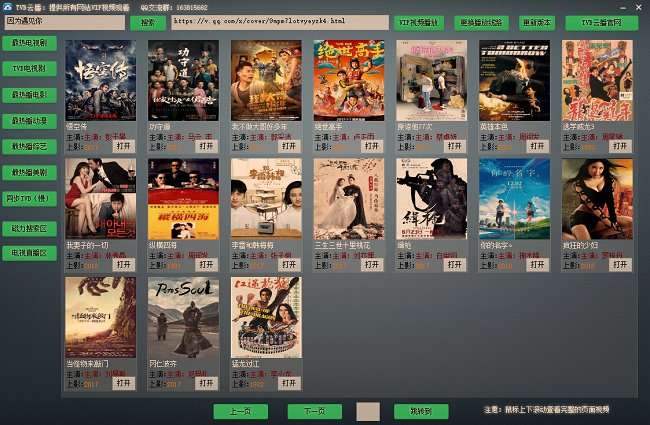Click 打开 under 悟空传
The image size is (650, 425).
124,146
